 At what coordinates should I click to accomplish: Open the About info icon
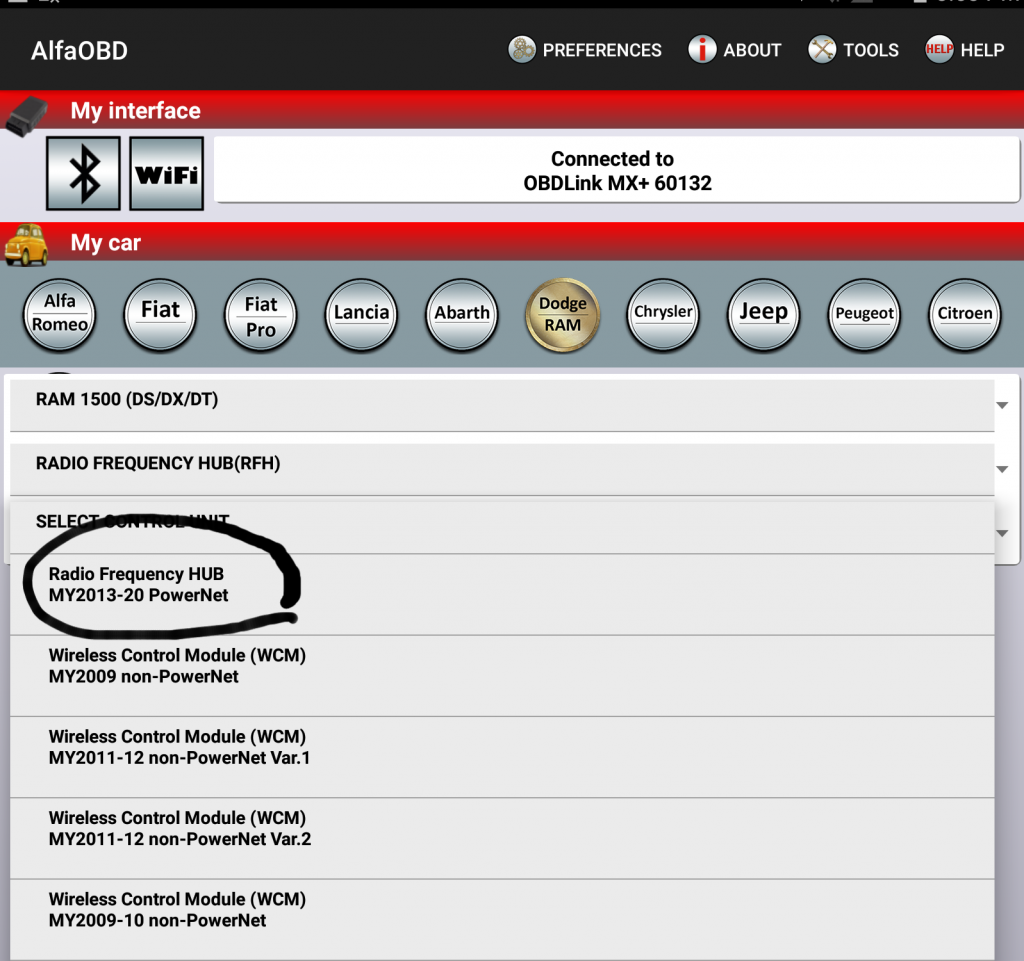702,50
